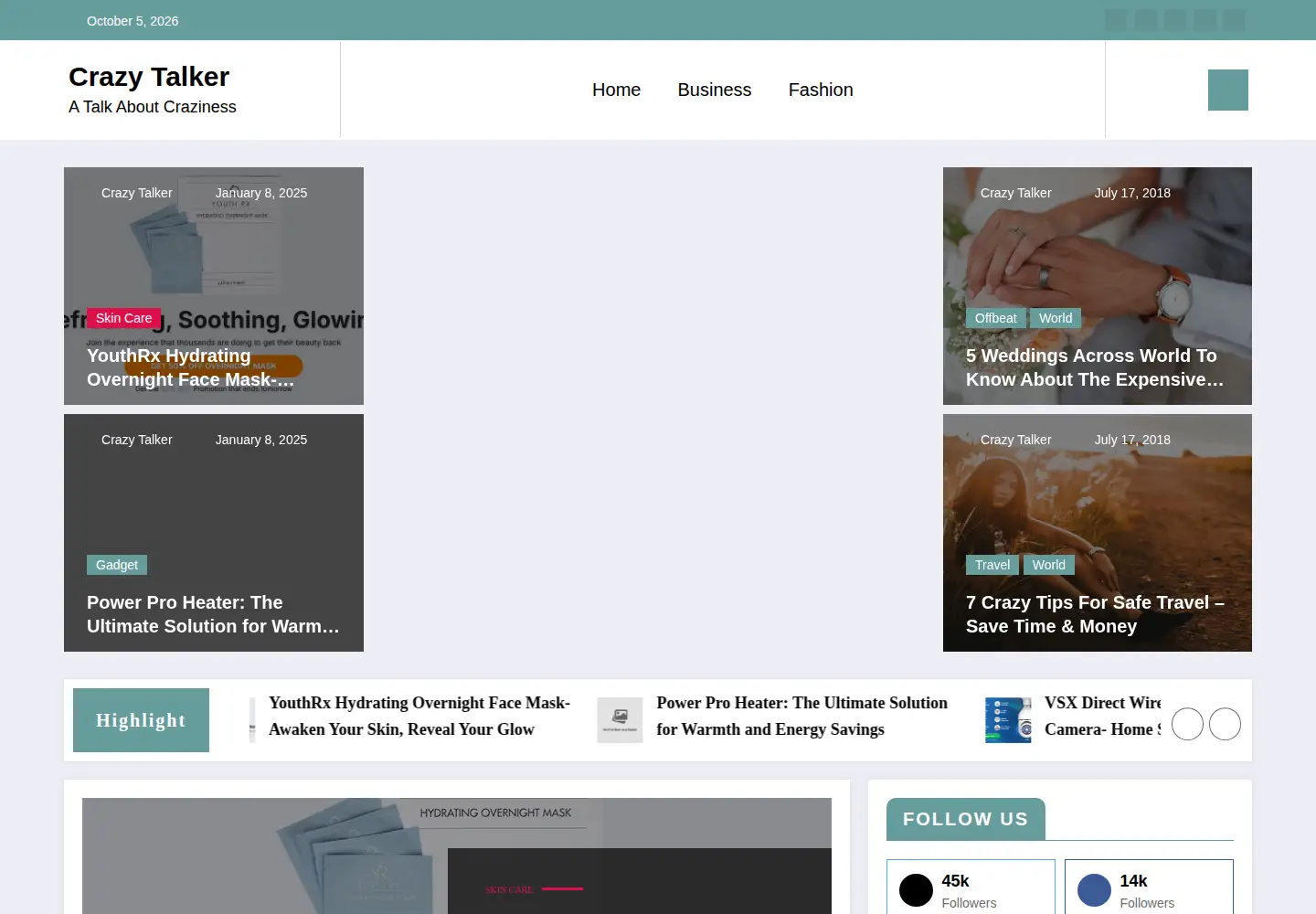Click the tagline A Talk About Craziness

153,107
